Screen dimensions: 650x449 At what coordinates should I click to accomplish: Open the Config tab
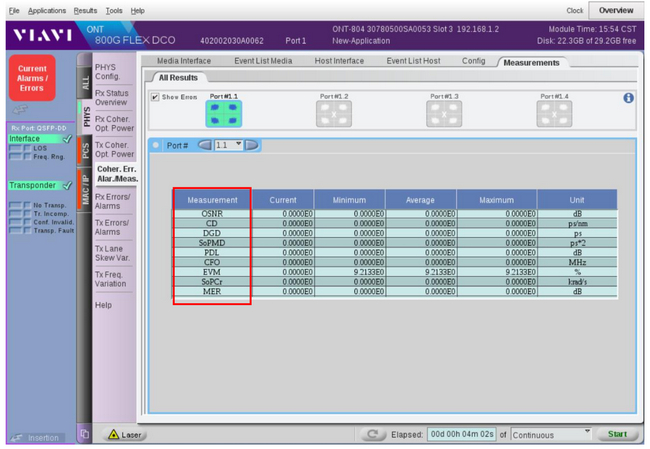pos(473,61)
